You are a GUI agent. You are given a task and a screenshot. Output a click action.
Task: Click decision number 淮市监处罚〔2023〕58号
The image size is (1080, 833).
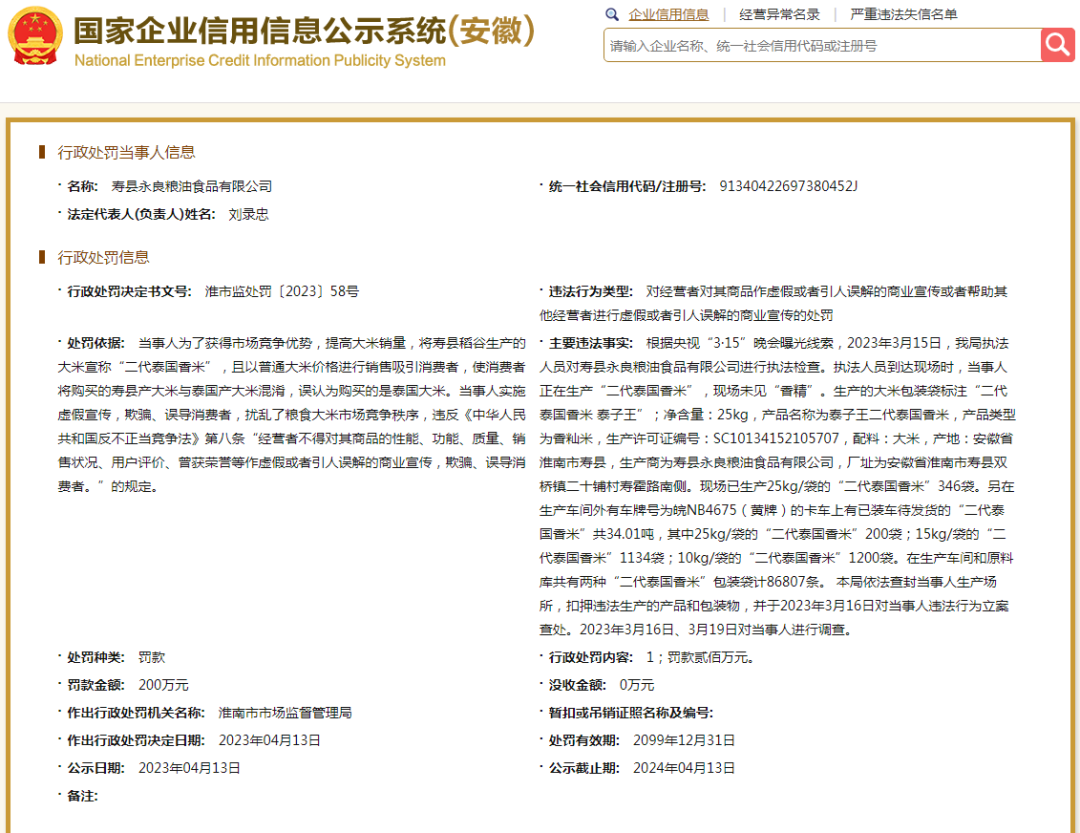pos(282,291)
